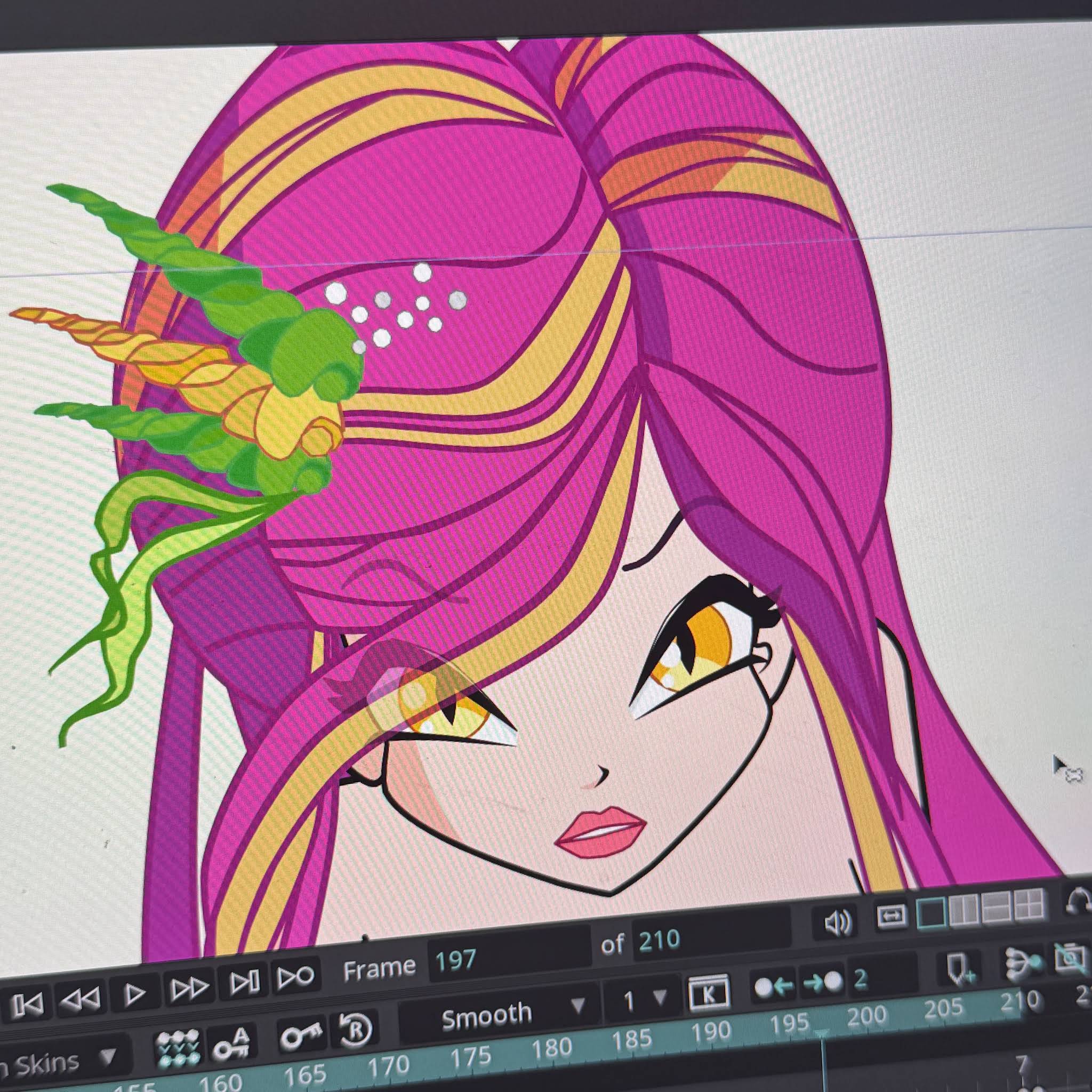Select the stacked rows view layout icon
Screen dimensions: 1092x1092
tap(996, 905)
